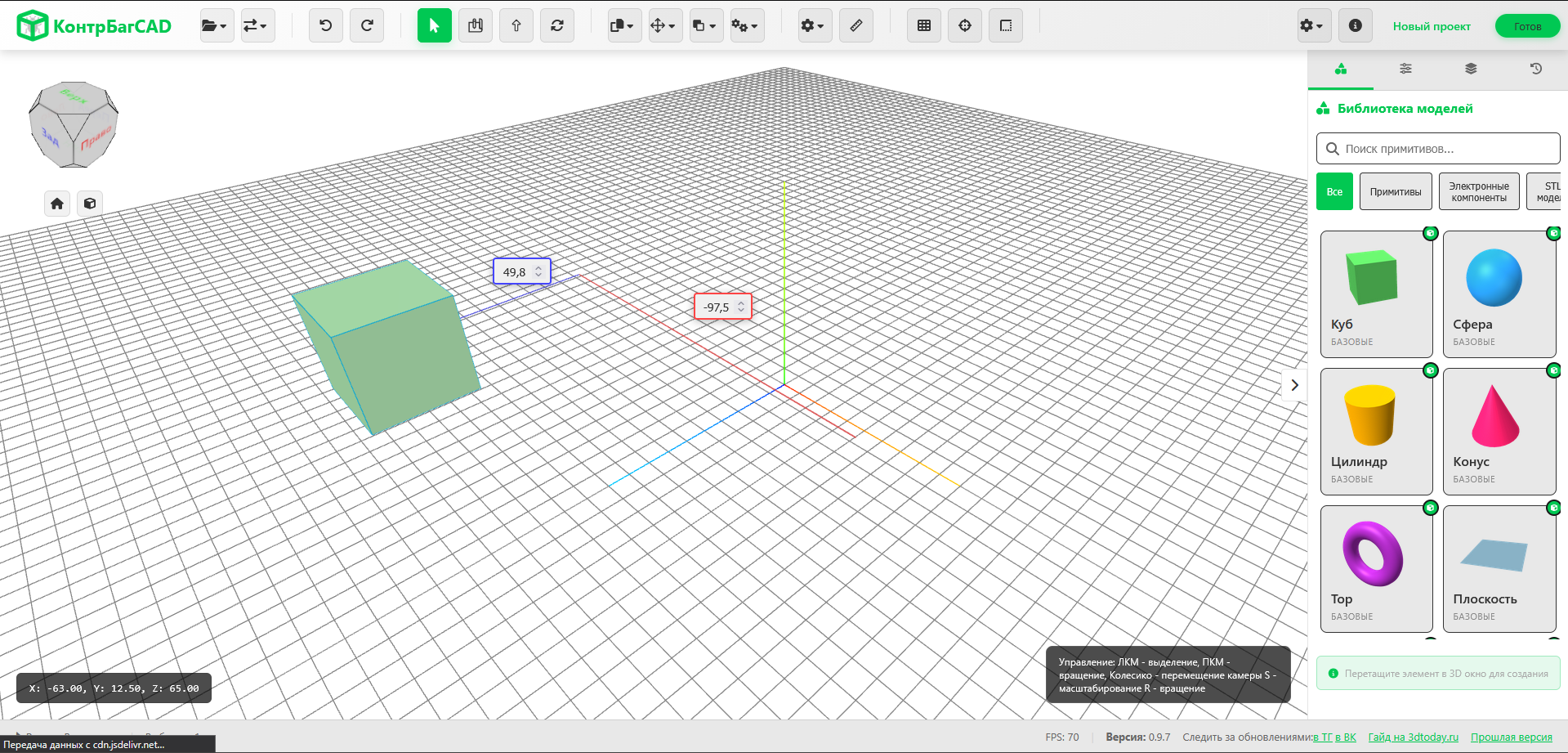Image resolution: width=1568 pixels, height=753 pixels.
Task: Increase the 49,8 value stepper
Action: click(x=538, y=268)
